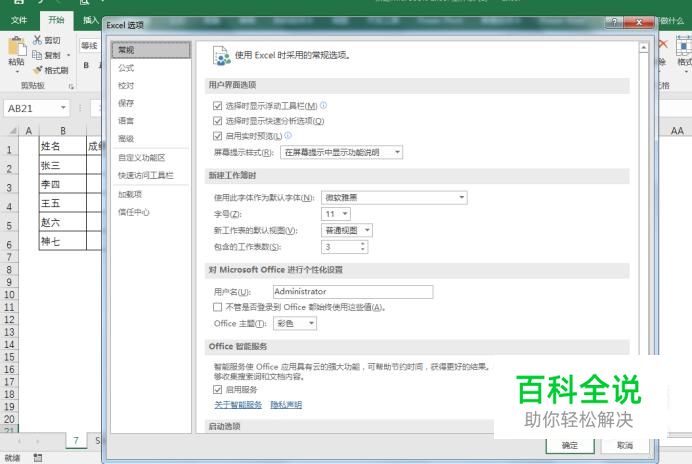Open the File tab in Excel ribbon

pos(19,20)
